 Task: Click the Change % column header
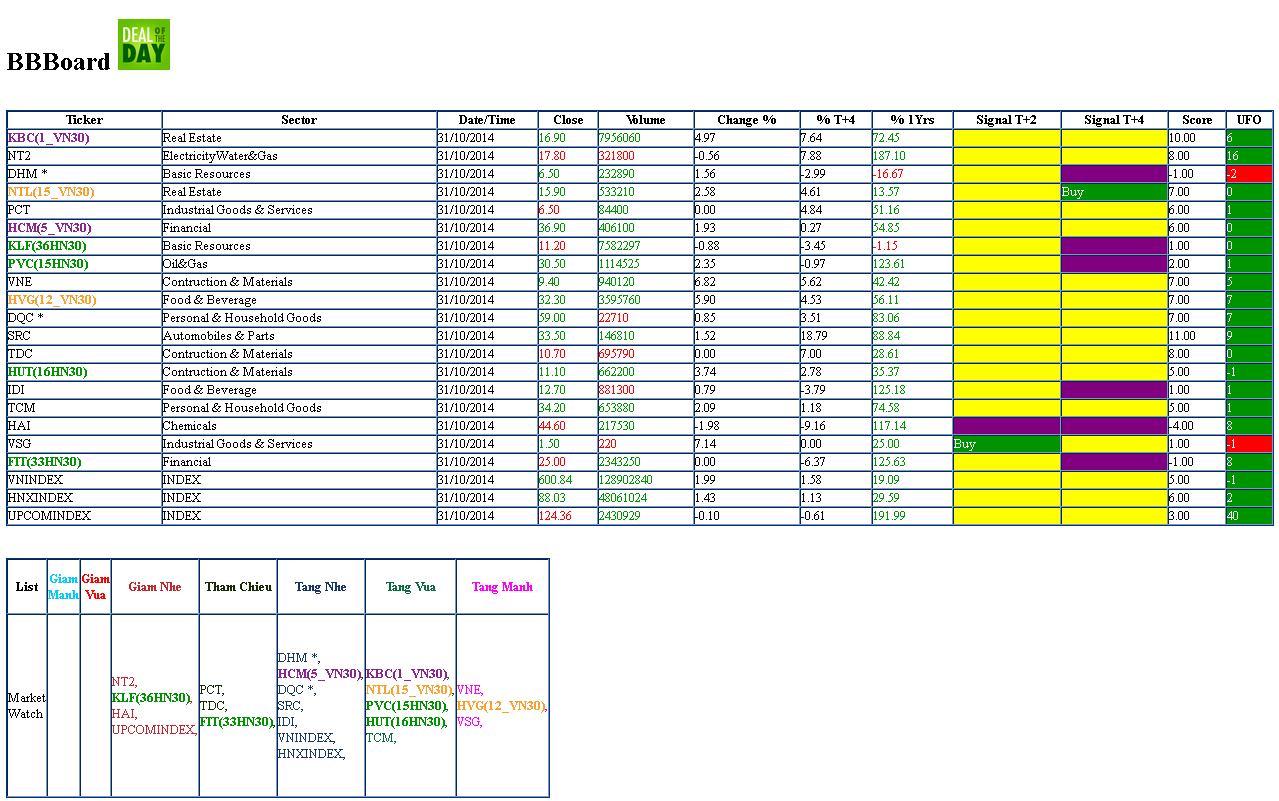pyautogui.click(x=746, y=120)
